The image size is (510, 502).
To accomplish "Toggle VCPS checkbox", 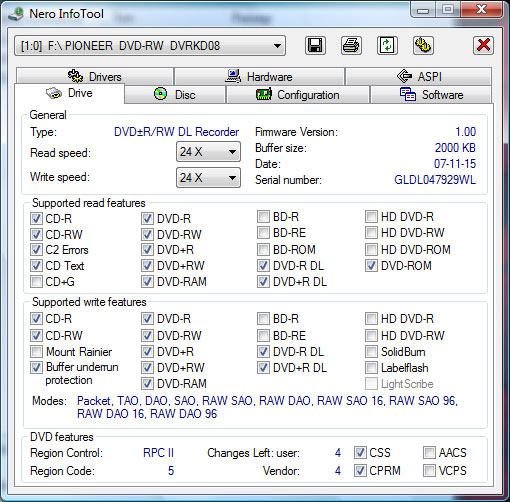I will click(x=429, y=470).
